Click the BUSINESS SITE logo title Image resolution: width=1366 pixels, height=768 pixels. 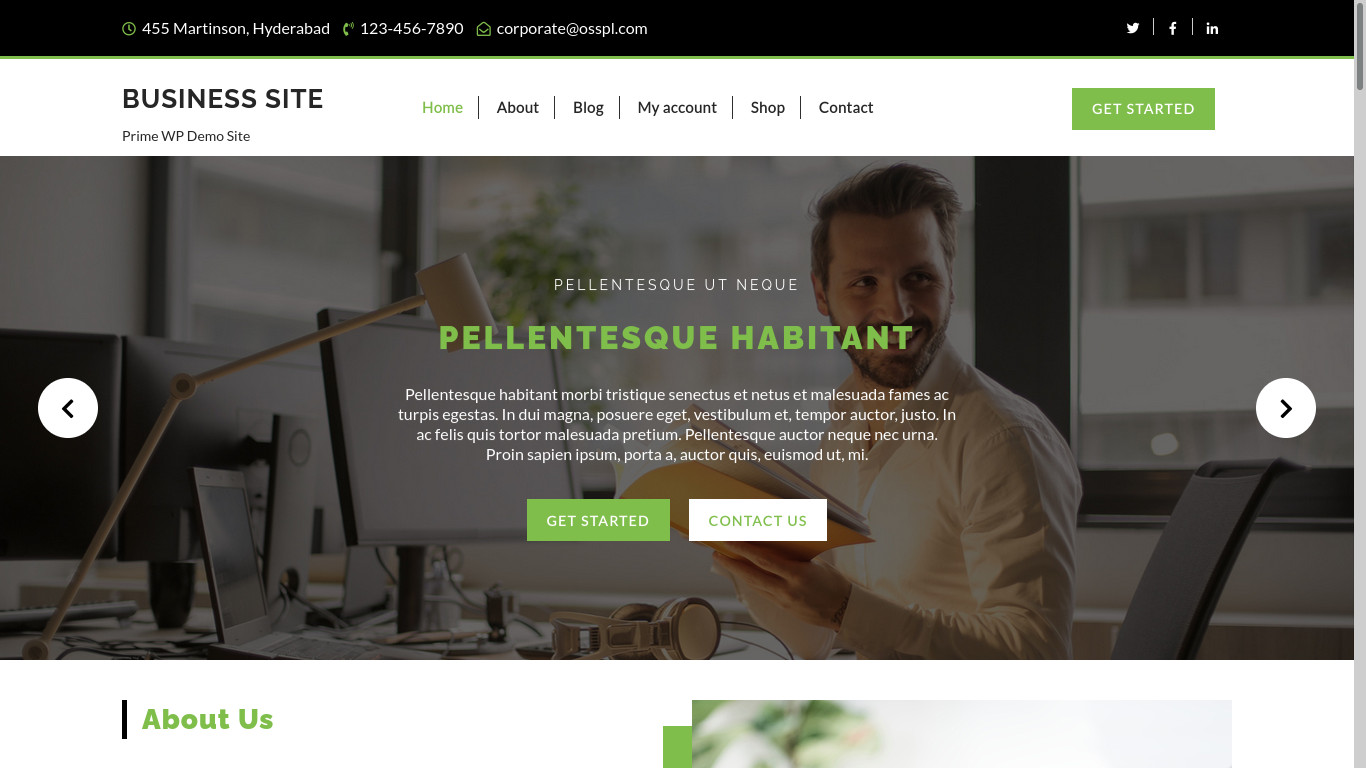tap(223, 99)
